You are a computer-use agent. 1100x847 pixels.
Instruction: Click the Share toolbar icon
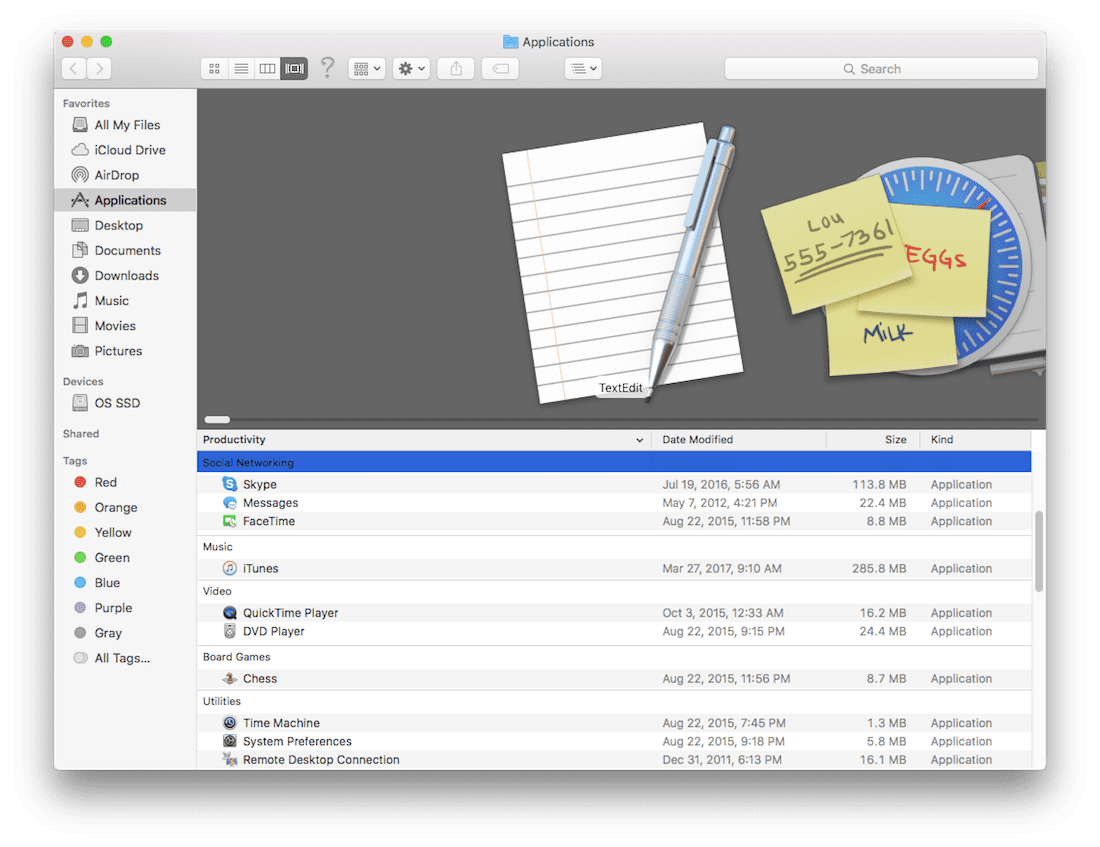pyautogui.click(x=456, y=69)
